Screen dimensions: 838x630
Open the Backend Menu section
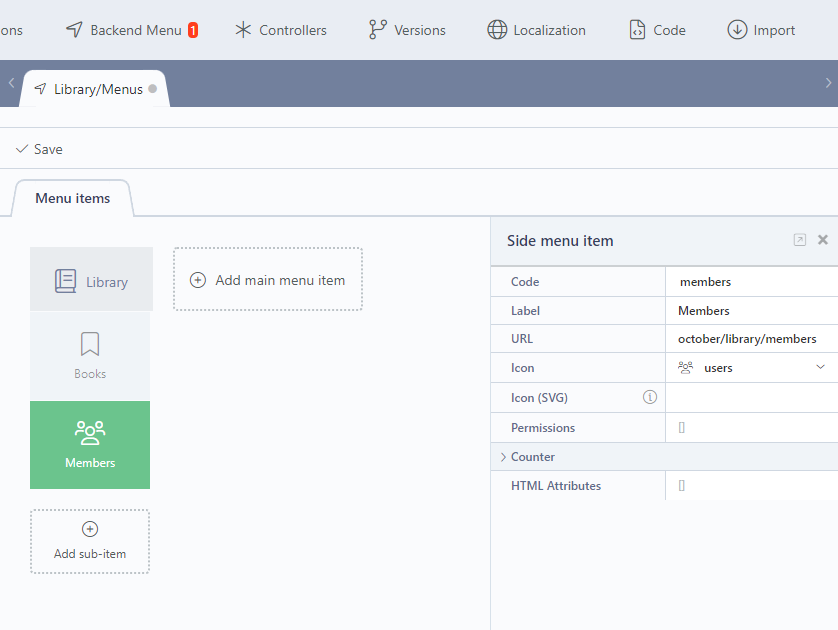pyautogui.click(x=131, y=30)
